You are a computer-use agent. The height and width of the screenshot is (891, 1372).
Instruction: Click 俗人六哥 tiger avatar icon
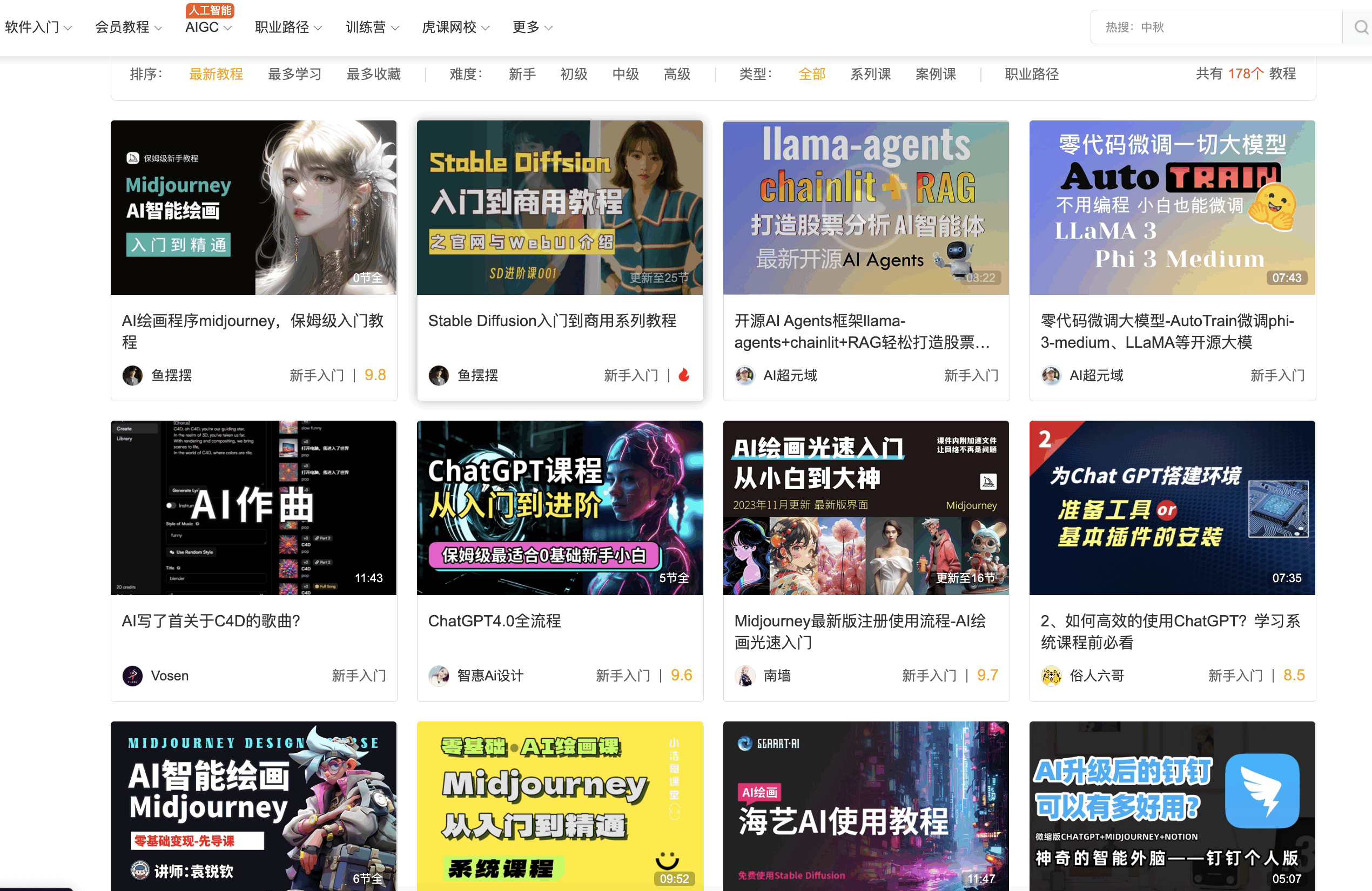point(1051,676)
